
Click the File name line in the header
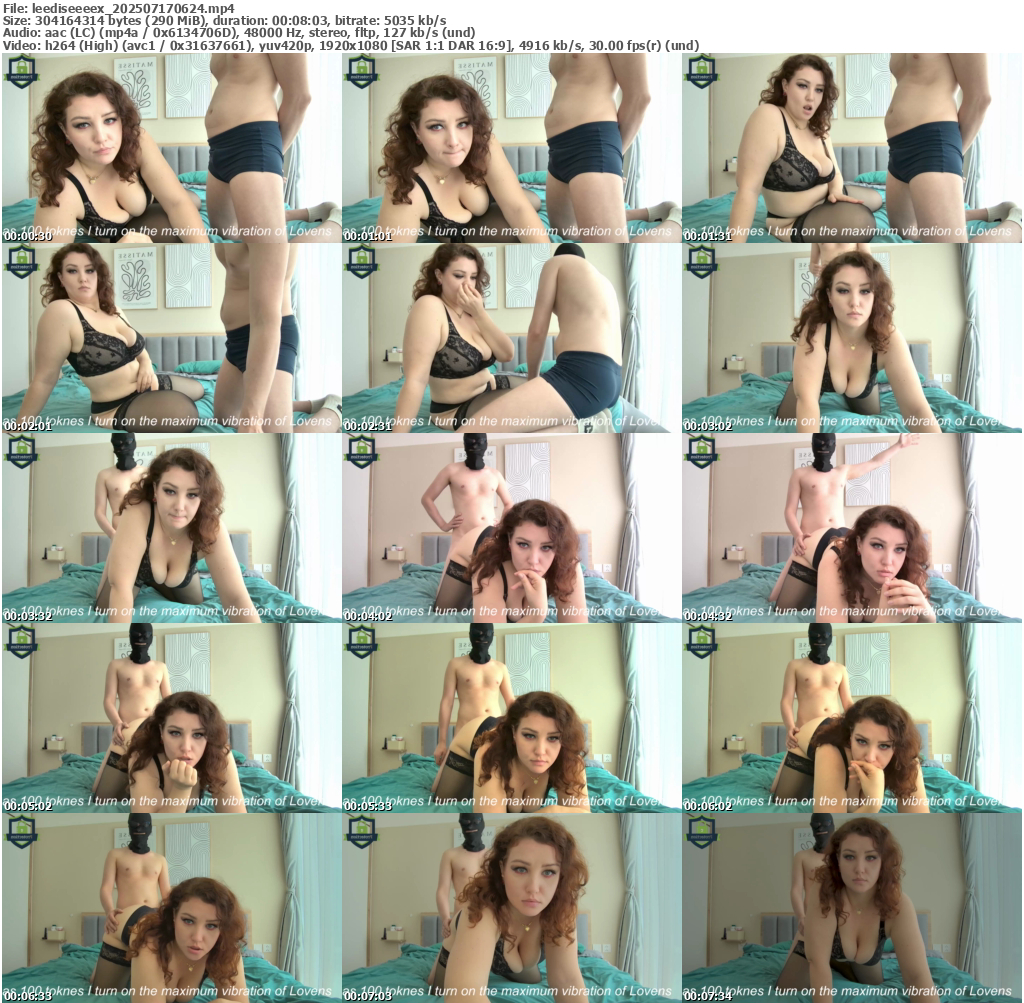point(119,8)
